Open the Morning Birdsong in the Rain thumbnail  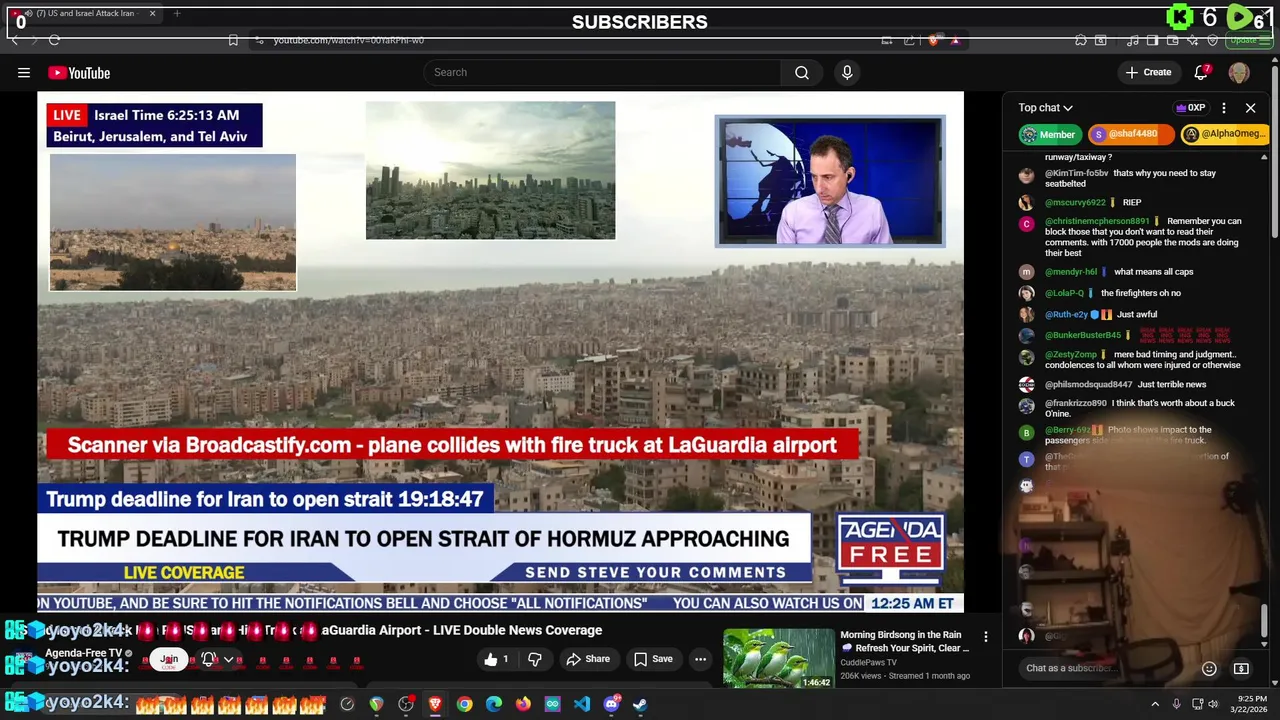tap(778, 658)
